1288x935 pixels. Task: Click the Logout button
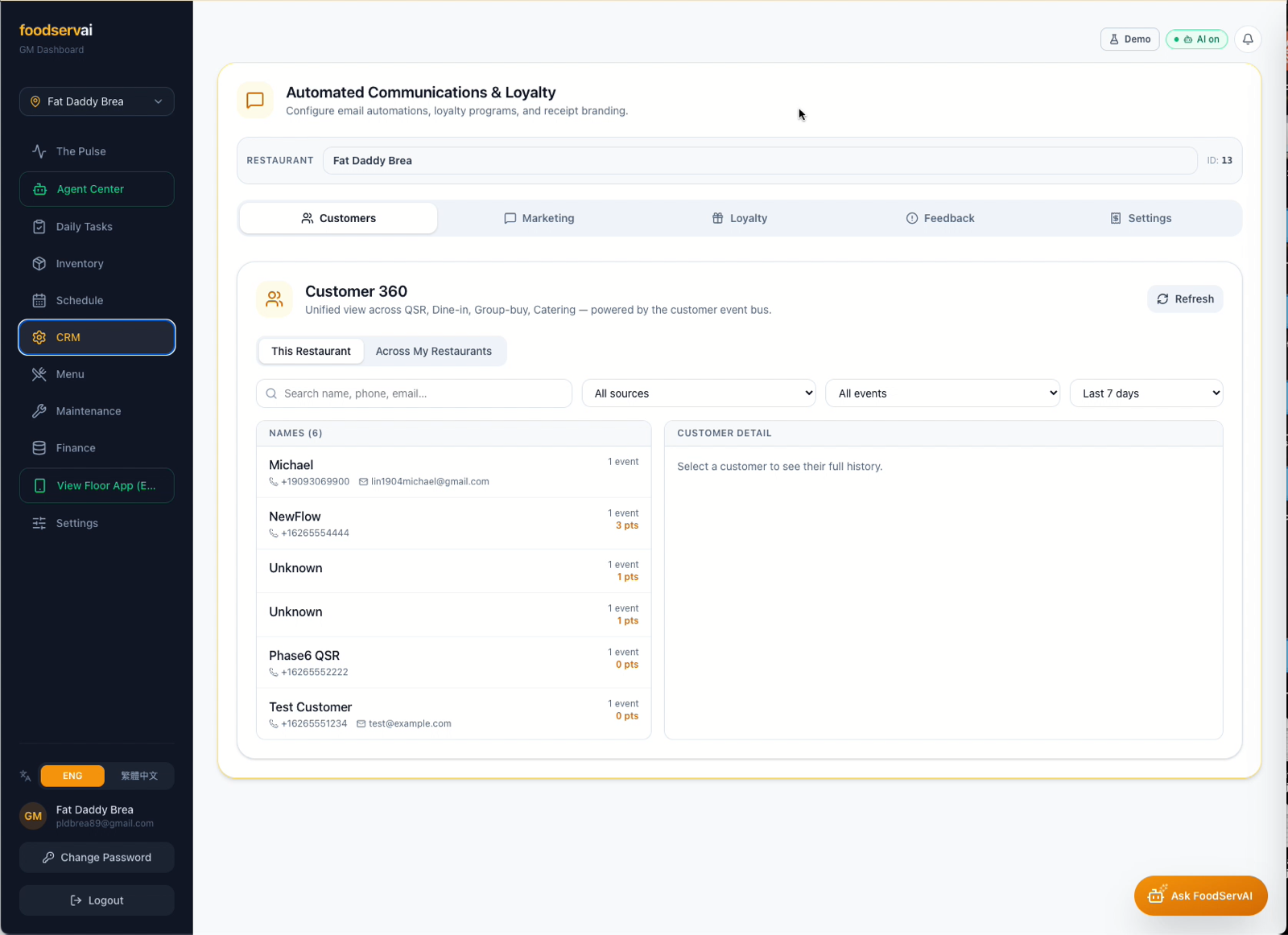97,900
